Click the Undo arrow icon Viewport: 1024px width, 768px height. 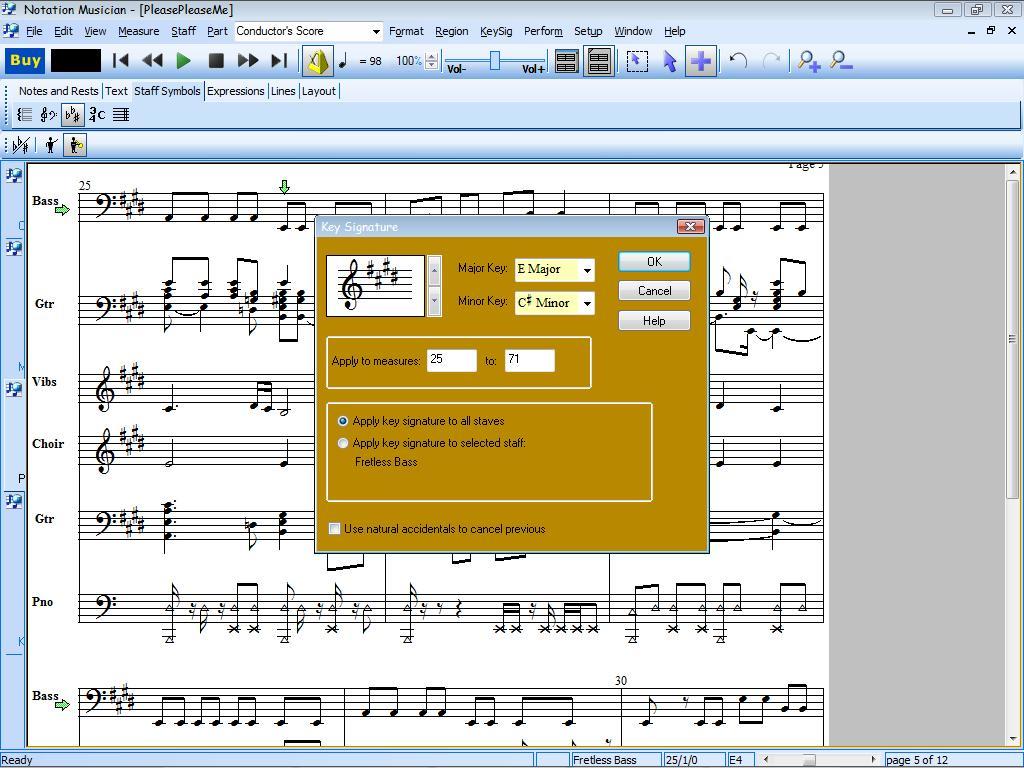pyautogui.click(x=737, y=61)
